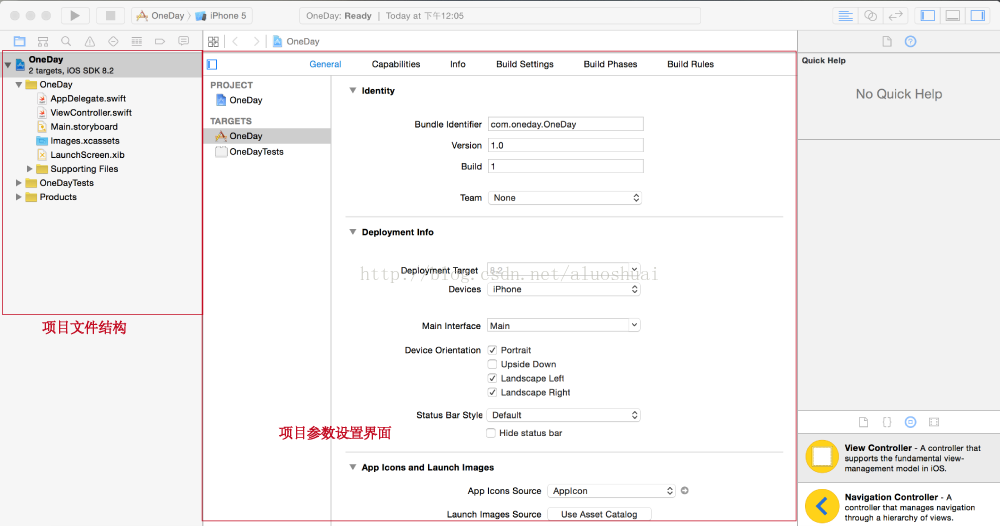This screenshot has width=1000, height=526.
Task: Hide the project and targets list
Action: pyautogui.click(x=212, y=64)
